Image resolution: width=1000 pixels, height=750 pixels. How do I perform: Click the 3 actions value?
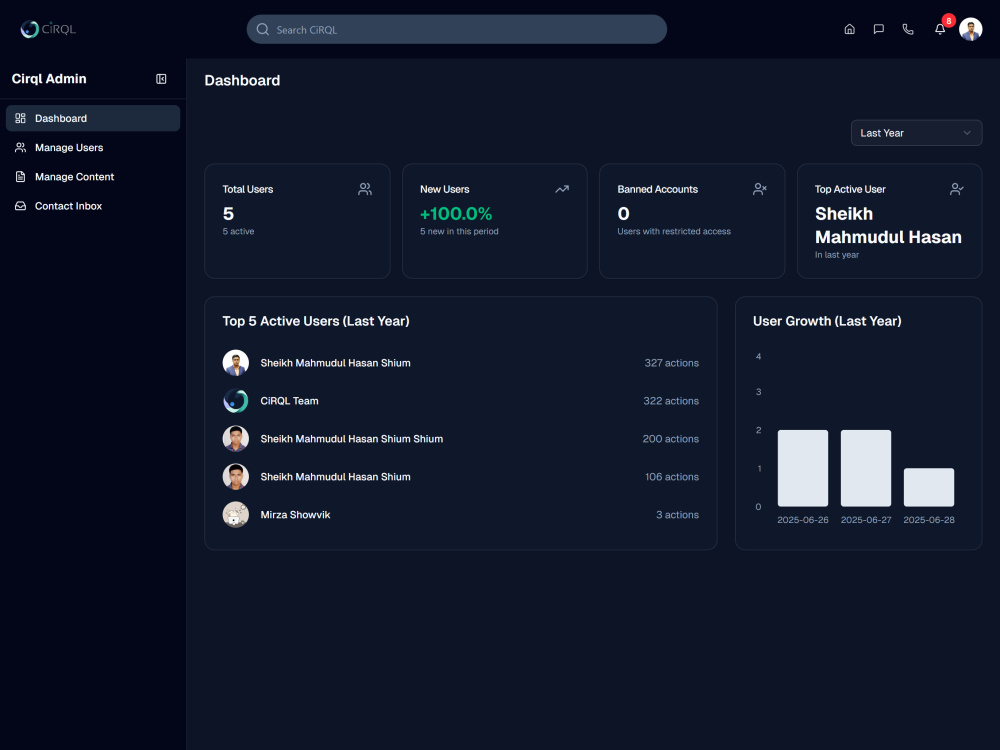pyautogui.click(x=677, y=515)
